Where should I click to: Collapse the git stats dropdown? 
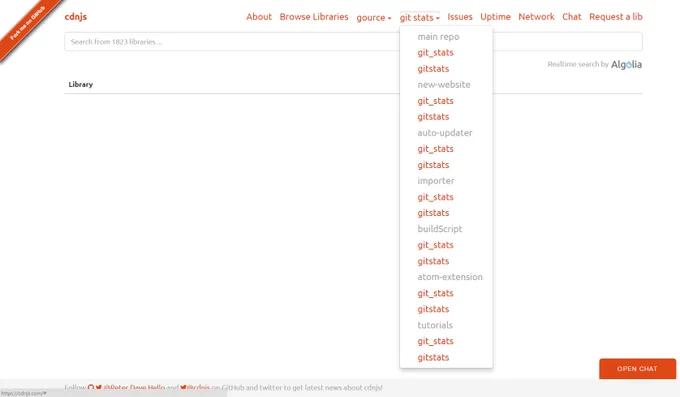click(x=419, y=17)
